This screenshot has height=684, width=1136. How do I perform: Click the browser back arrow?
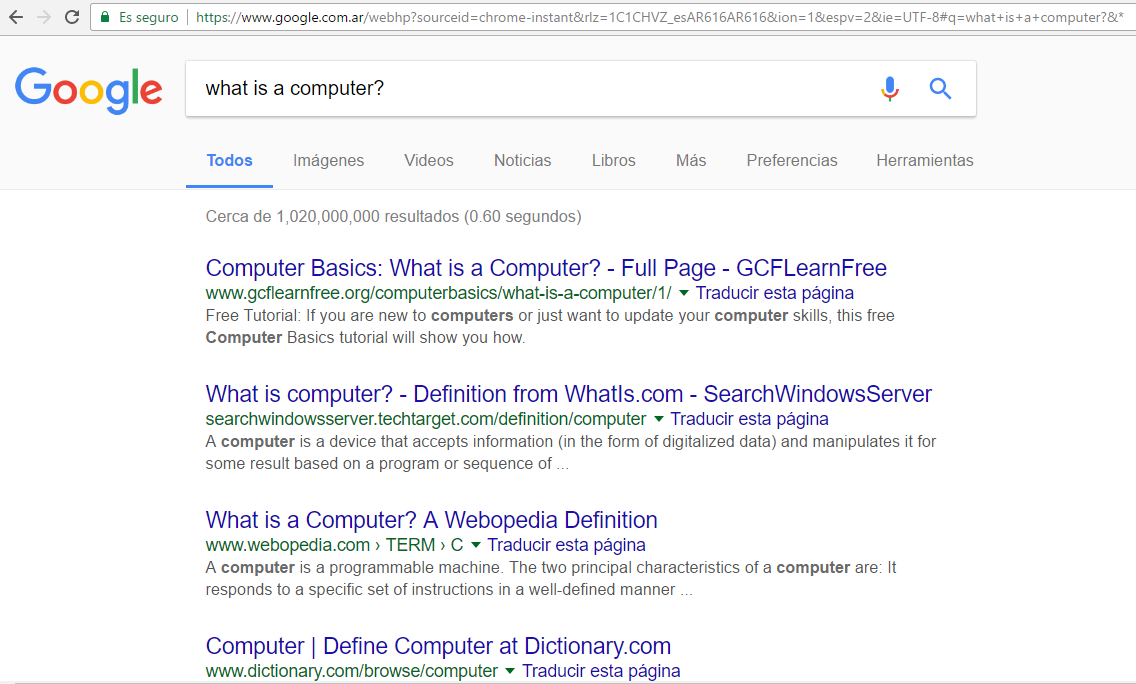point(15,17)
